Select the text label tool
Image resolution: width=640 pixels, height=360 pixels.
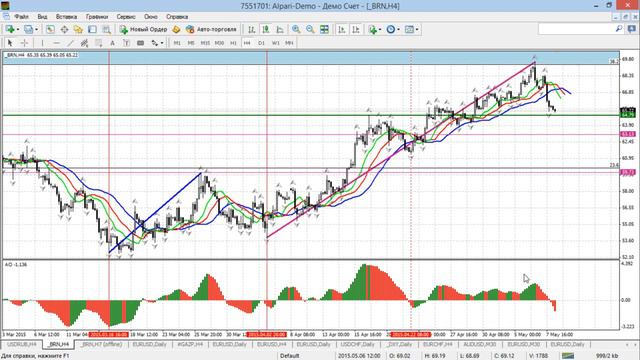pos(126,43)
